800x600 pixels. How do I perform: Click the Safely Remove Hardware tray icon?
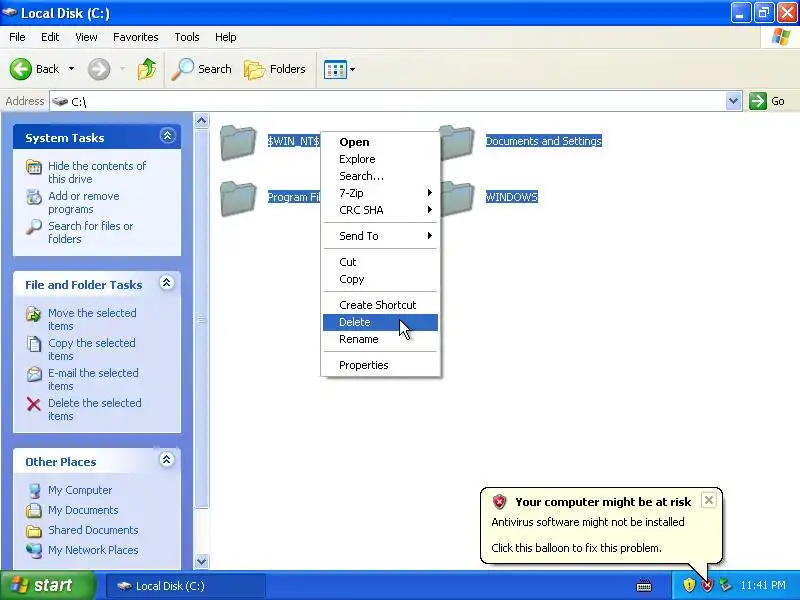click(725, 585)
